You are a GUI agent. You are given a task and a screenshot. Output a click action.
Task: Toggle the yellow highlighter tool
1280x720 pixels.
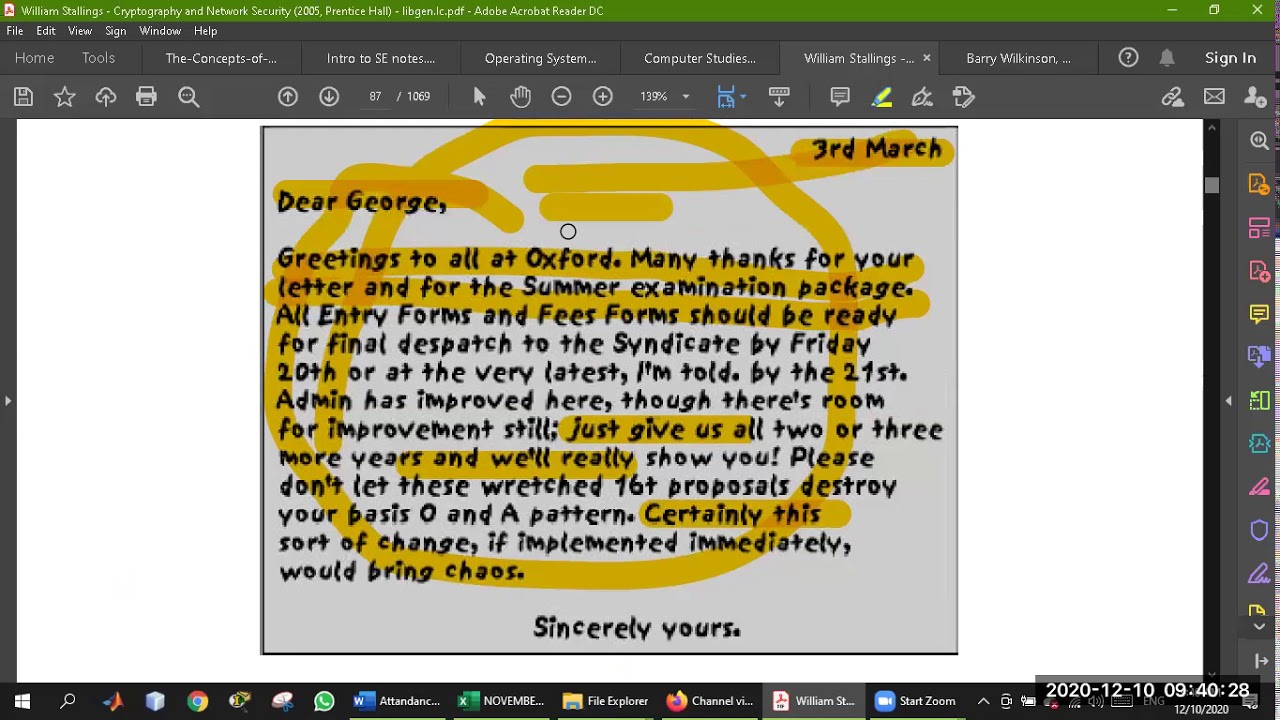click(881, 97)
